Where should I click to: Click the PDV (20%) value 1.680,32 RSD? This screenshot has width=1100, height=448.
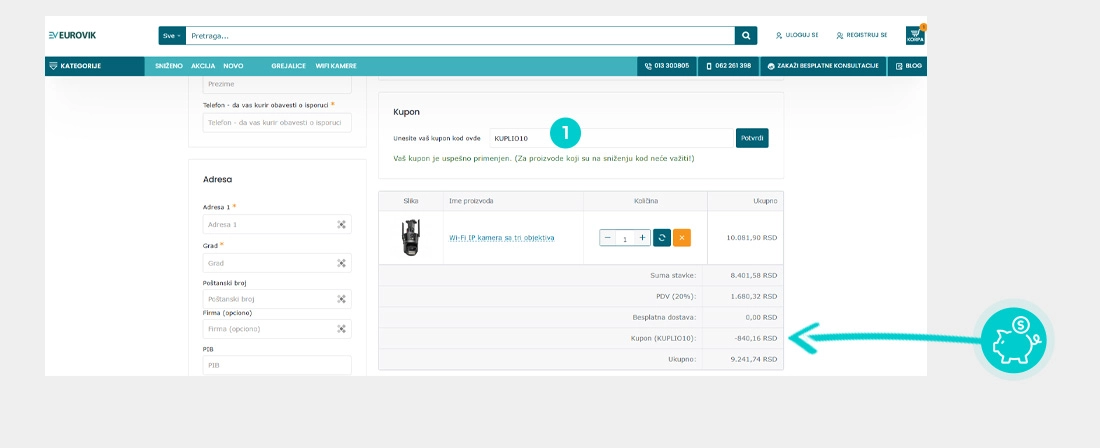pyautogui.click(x=754, y=297)
